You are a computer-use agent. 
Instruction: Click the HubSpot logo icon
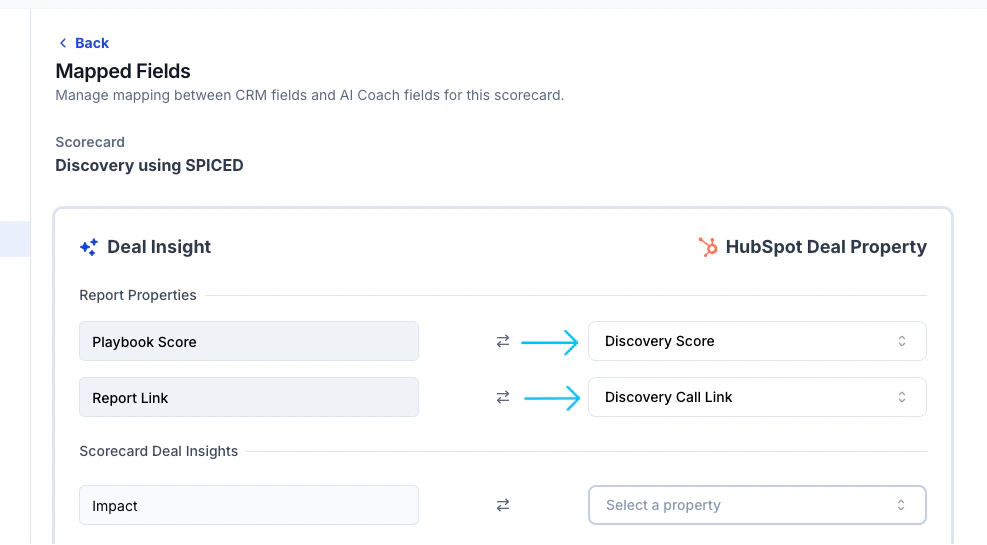[x=708, y=247]
